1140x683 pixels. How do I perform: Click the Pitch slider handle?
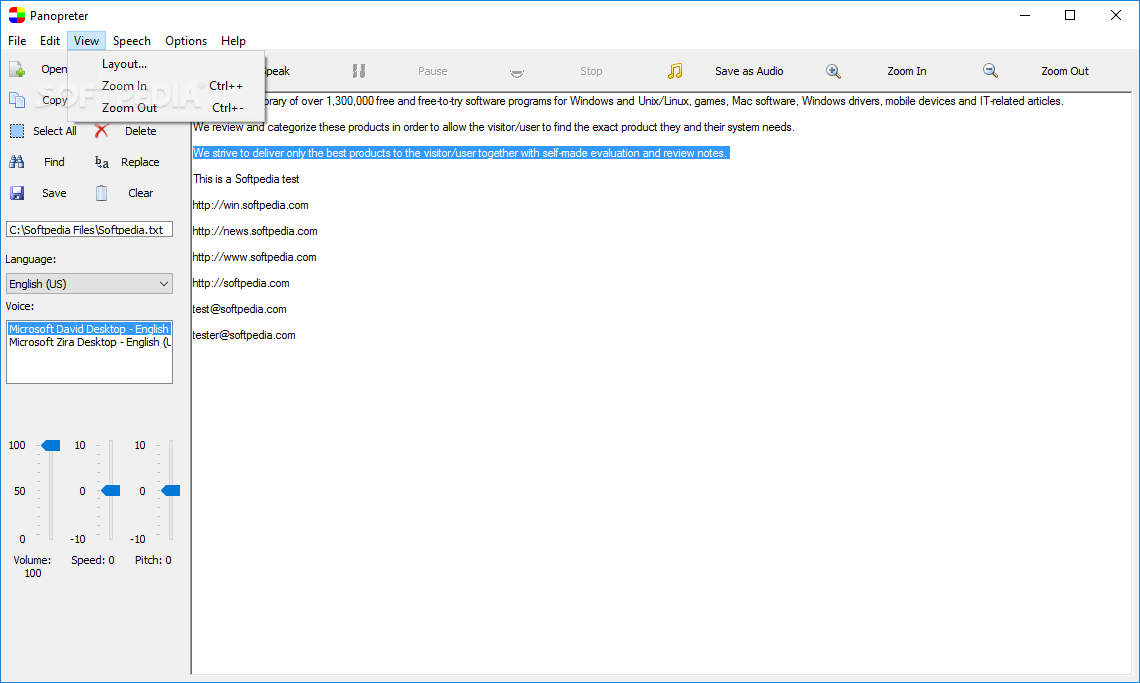pyautogui.click(x=171, y=491)
